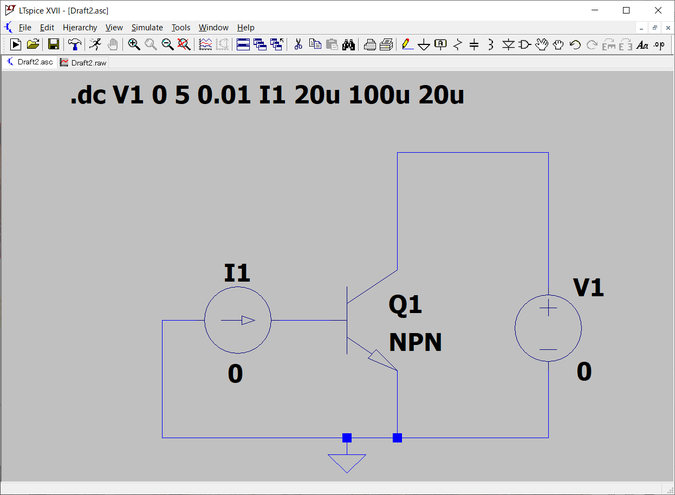675x495 pixels.
Task: Select the Place ground symbol tool
Action: point(424,45)
